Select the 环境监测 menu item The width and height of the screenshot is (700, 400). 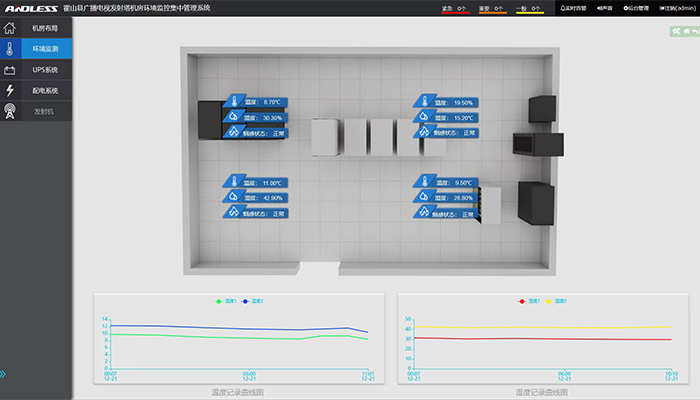(46, 48)
